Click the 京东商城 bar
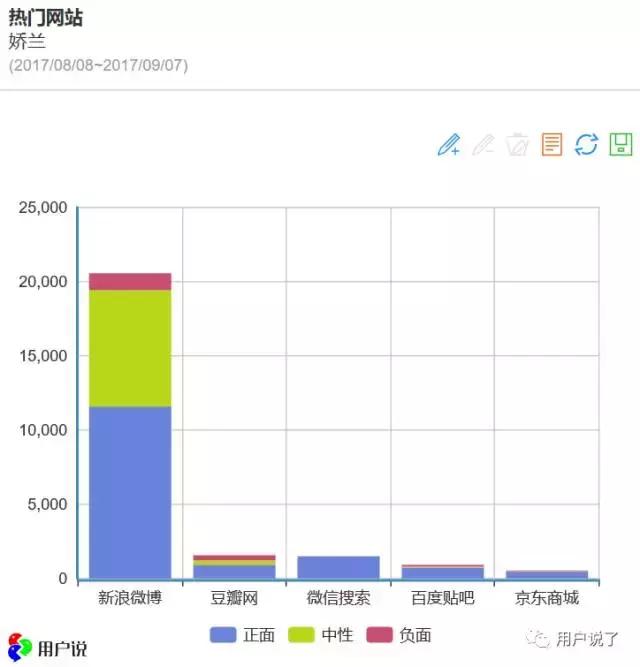Image resolution: width=640 pixels, height=667 pixels. 547,575
